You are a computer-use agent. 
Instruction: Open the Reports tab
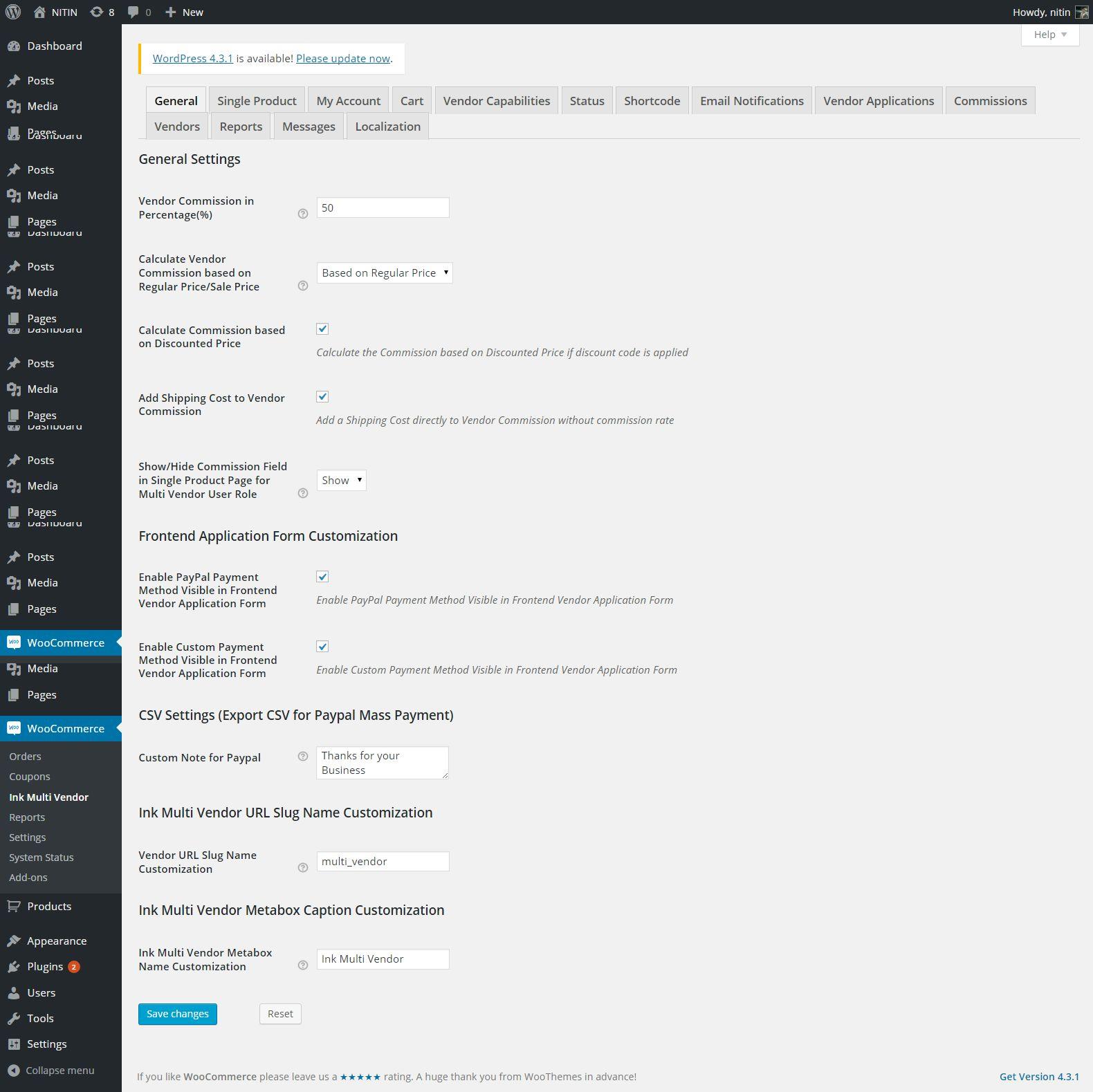click(x=241, y=127)
